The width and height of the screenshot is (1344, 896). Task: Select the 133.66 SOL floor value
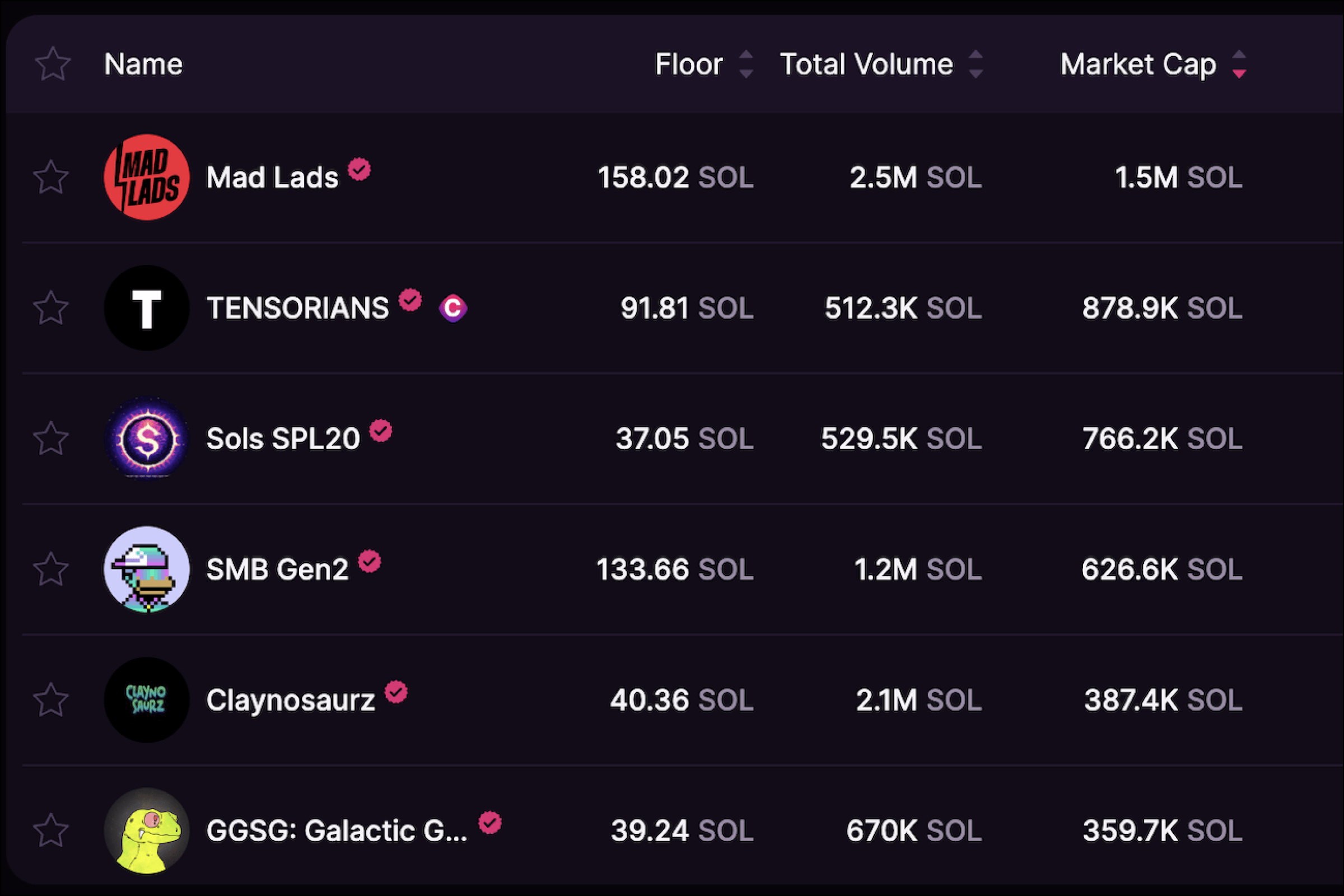tap(675, 569)
